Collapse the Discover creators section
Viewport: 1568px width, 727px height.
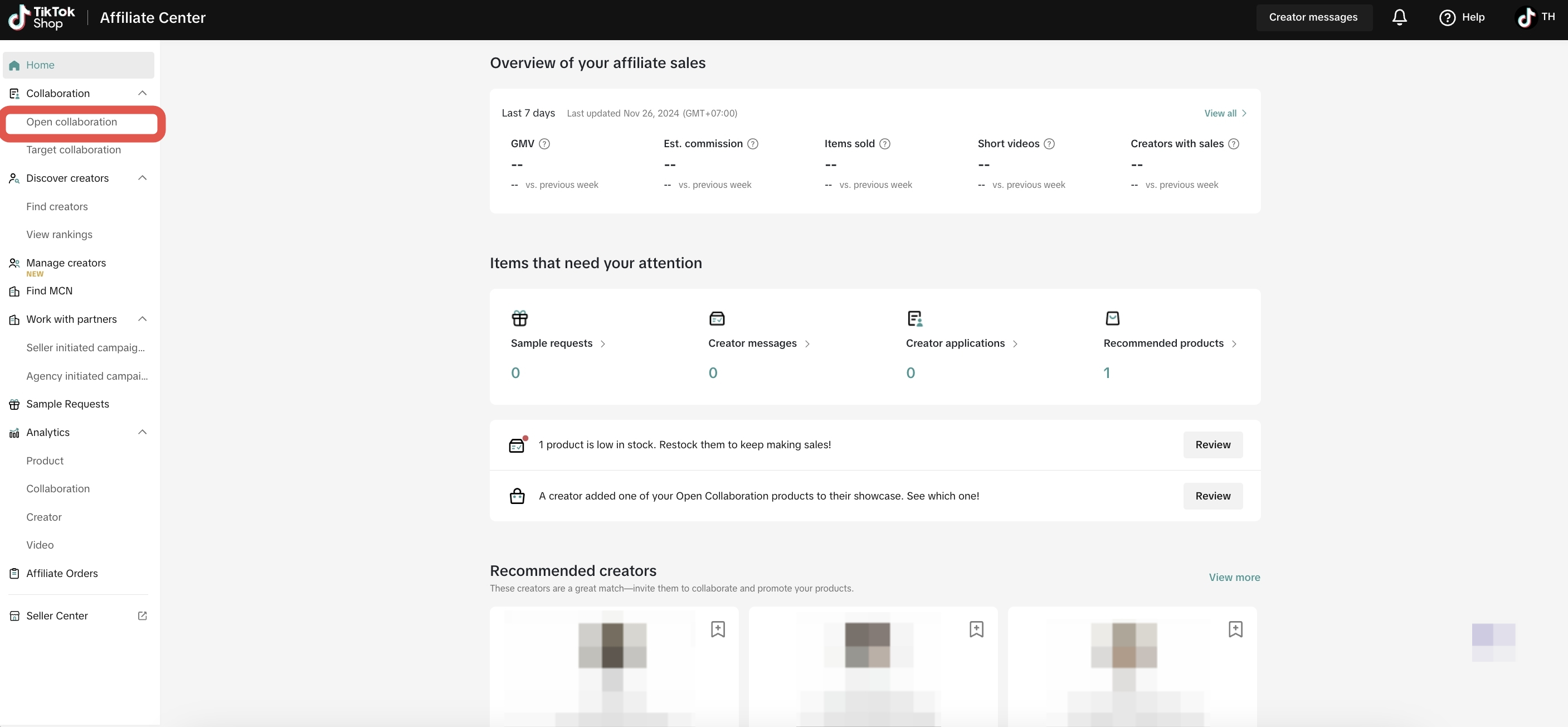(143, 178)
